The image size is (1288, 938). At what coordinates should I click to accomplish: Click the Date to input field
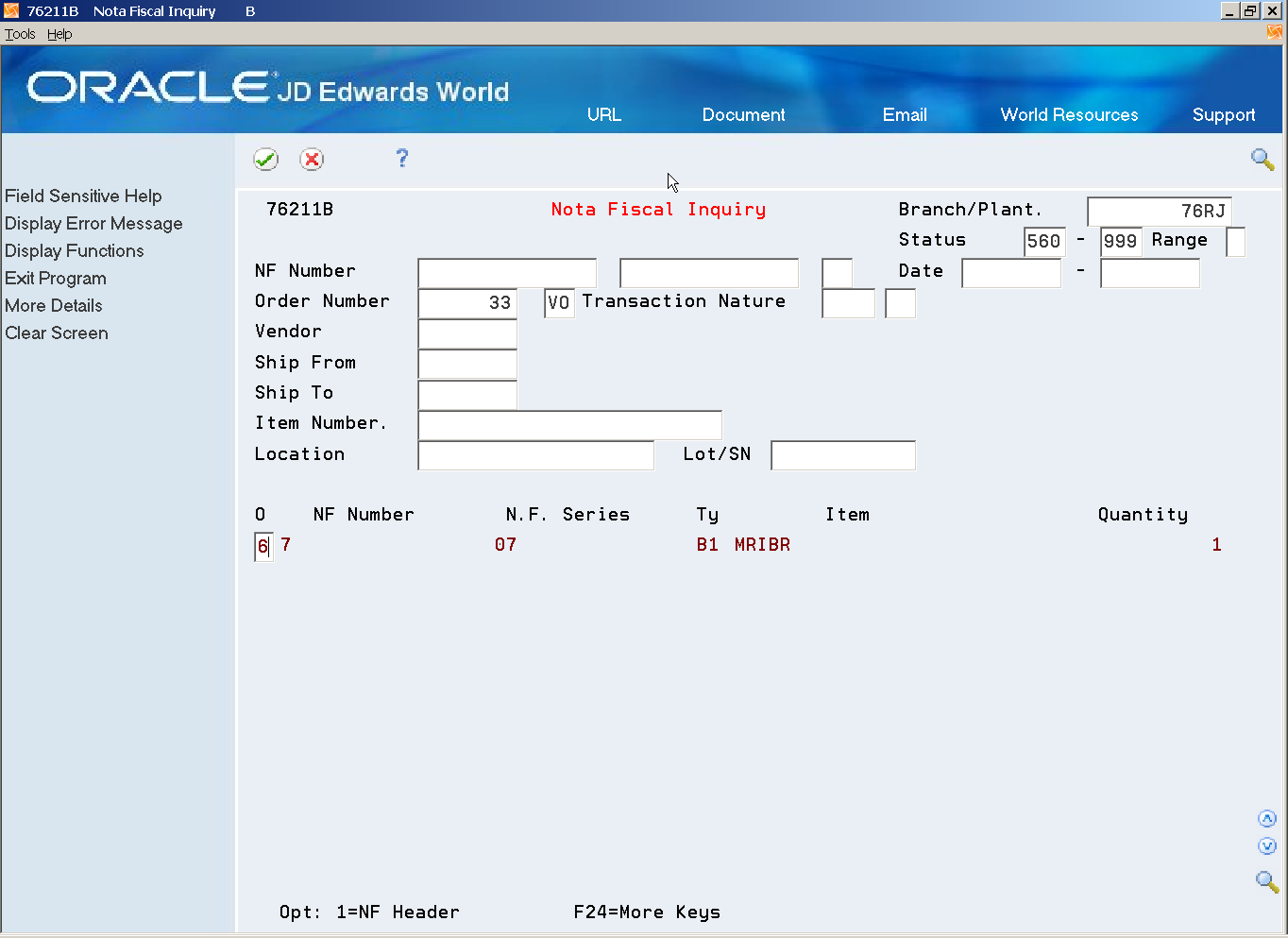click(x=1150, y=273)
